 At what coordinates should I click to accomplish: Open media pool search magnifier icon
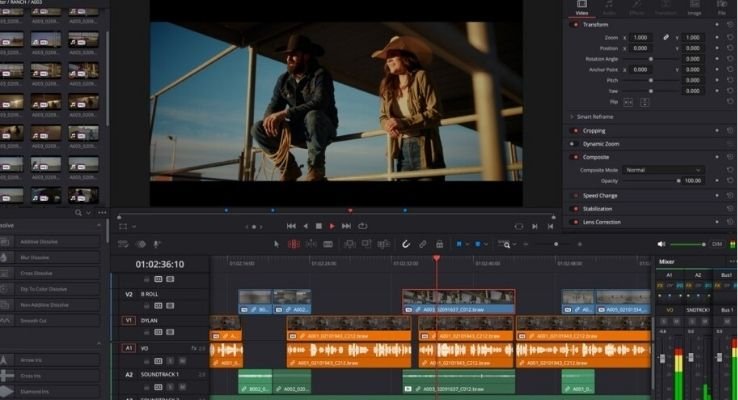click(78, 213)
